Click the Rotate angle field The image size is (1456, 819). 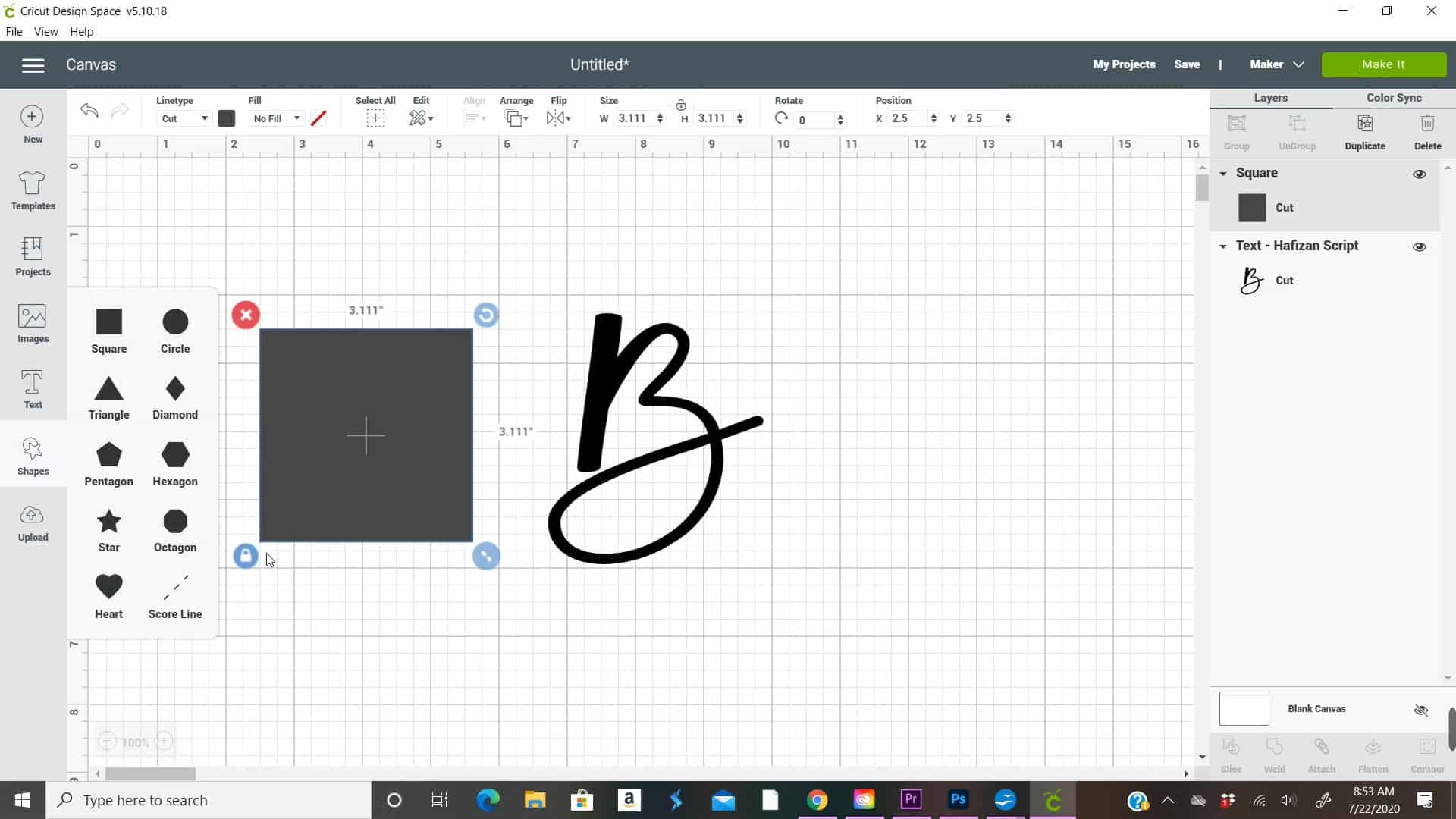click(x=815, y=120)
